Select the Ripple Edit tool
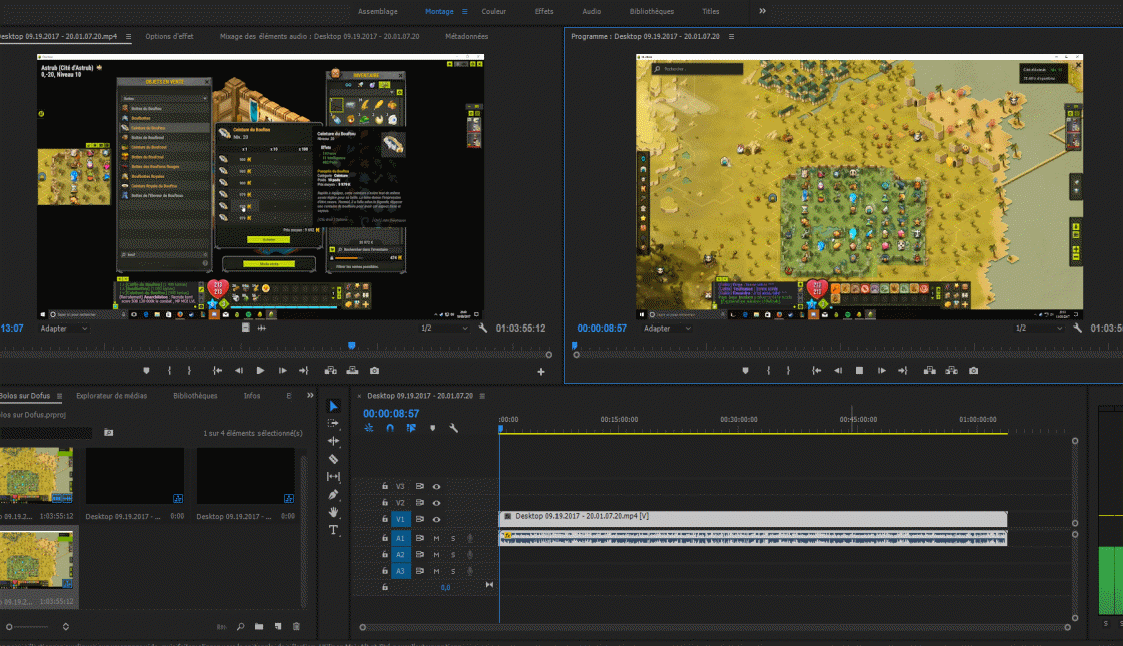Image resolution: width=1123 pixels, height=646 pixels. coord(333,441)
